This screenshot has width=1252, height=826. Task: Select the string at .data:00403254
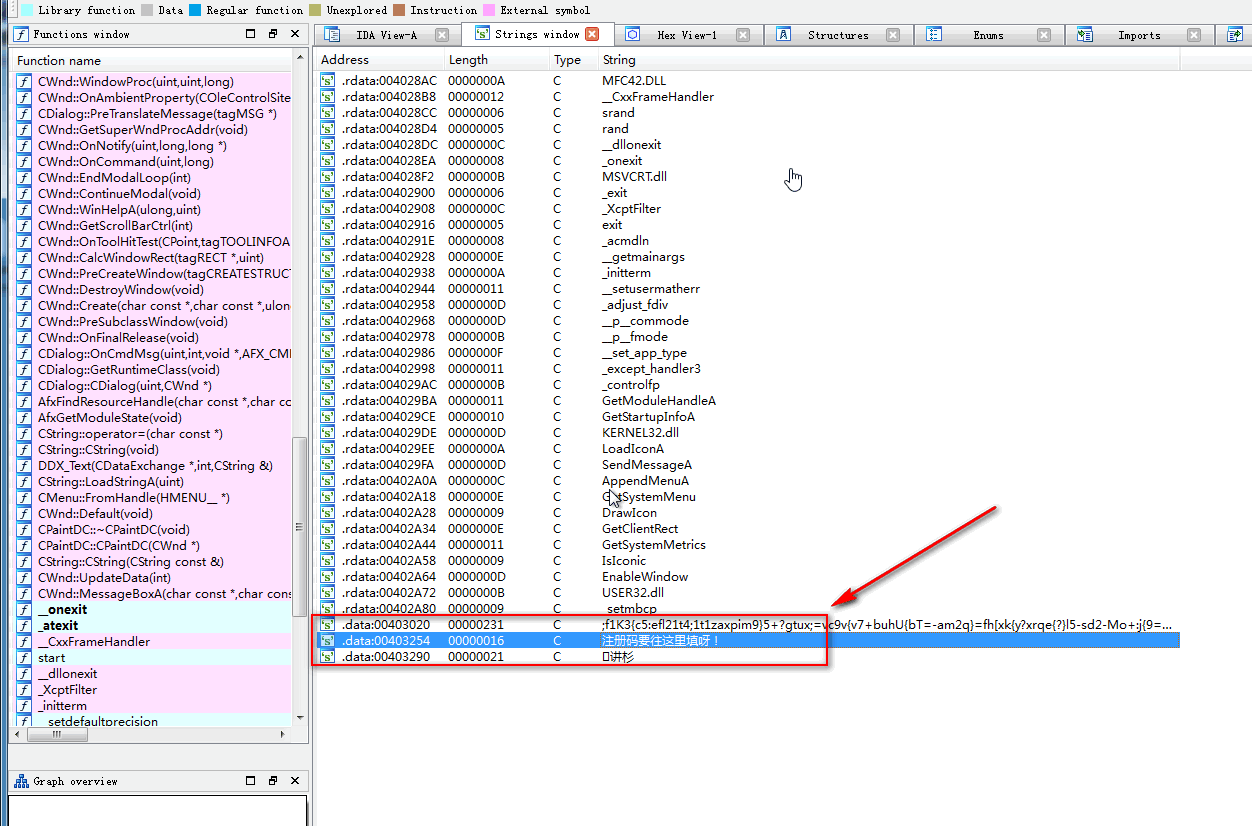[x=747, y=641]
